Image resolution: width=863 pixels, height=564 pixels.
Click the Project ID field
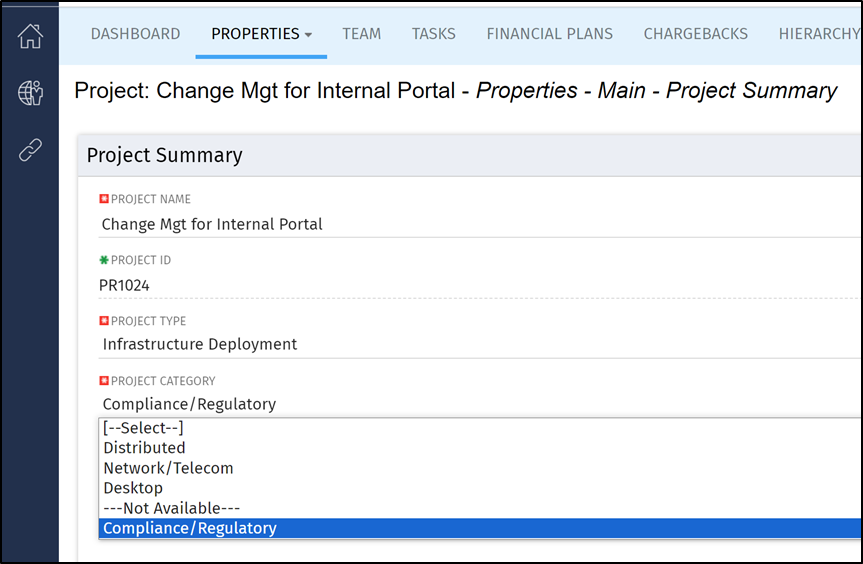(470, 285)
